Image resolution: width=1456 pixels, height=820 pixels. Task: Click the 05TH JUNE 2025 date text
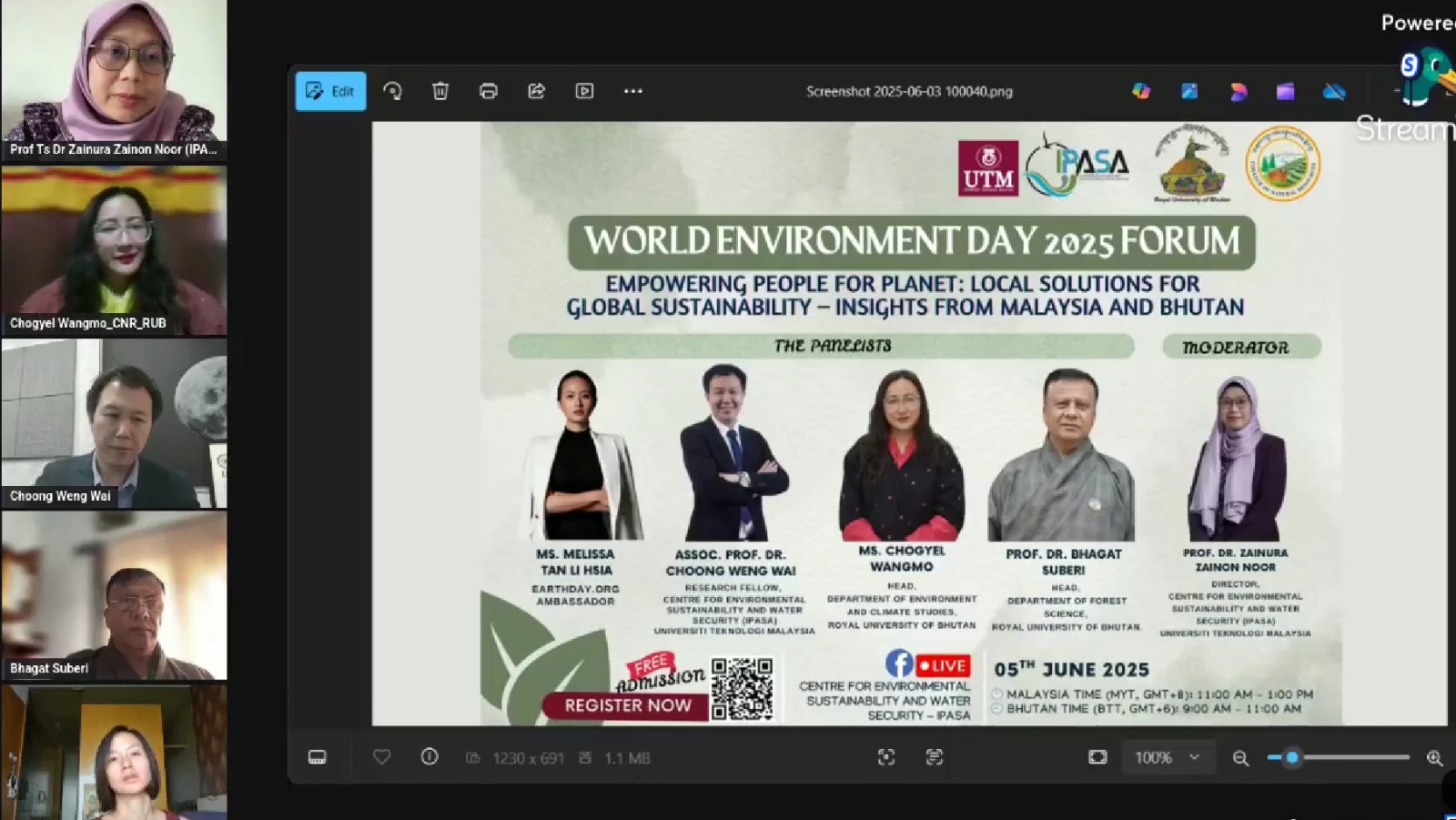[1072, 669]
